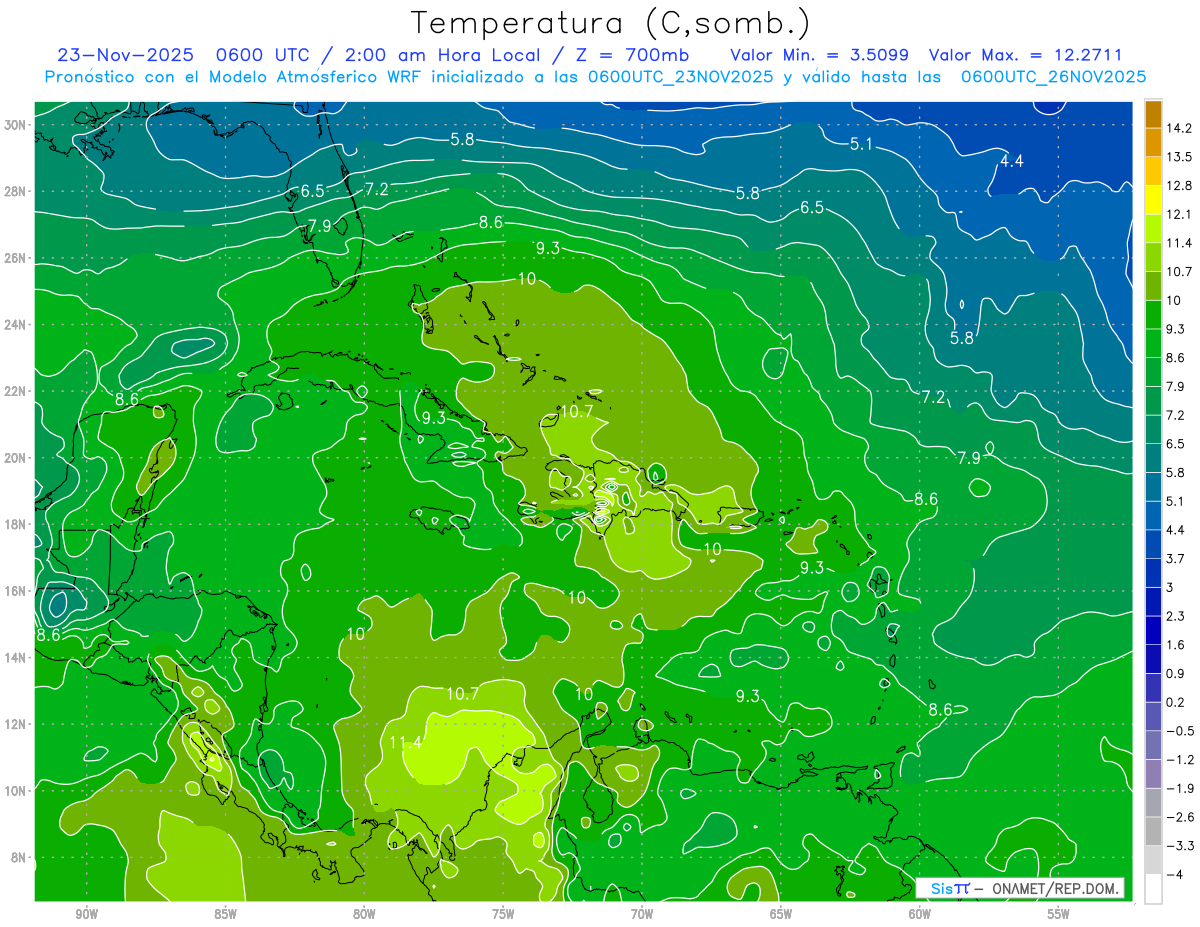Click the "12.1" color scale label

[x=1180, y=214]
